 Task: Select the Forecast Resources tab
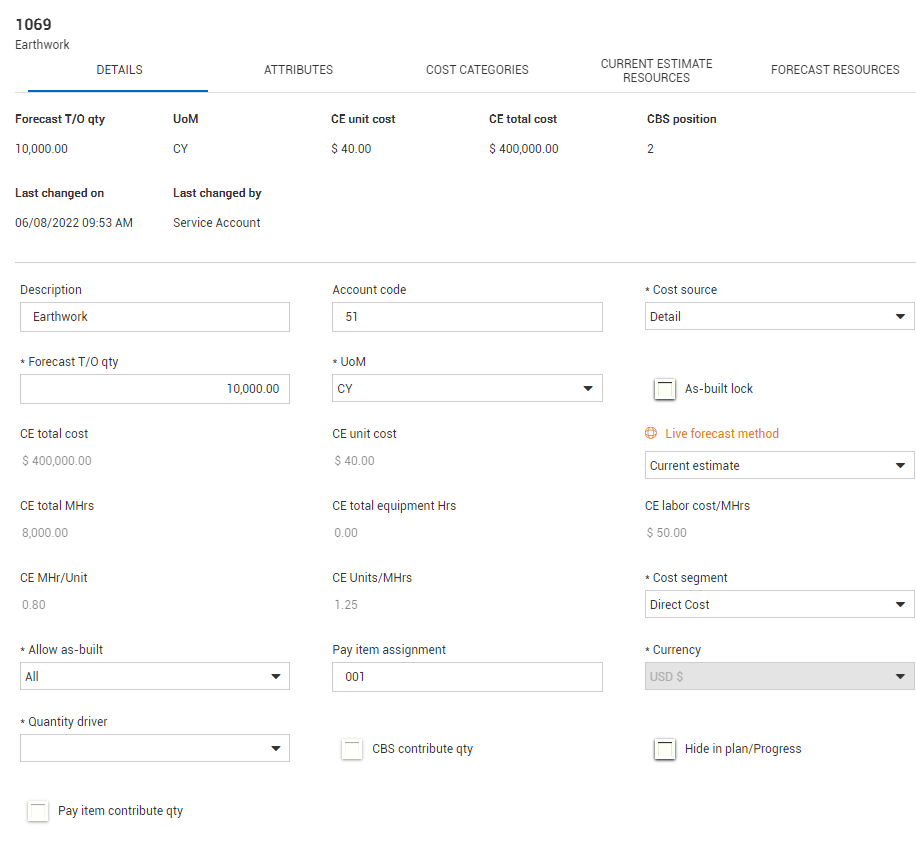pyautogui.click(x=835, y=70)
